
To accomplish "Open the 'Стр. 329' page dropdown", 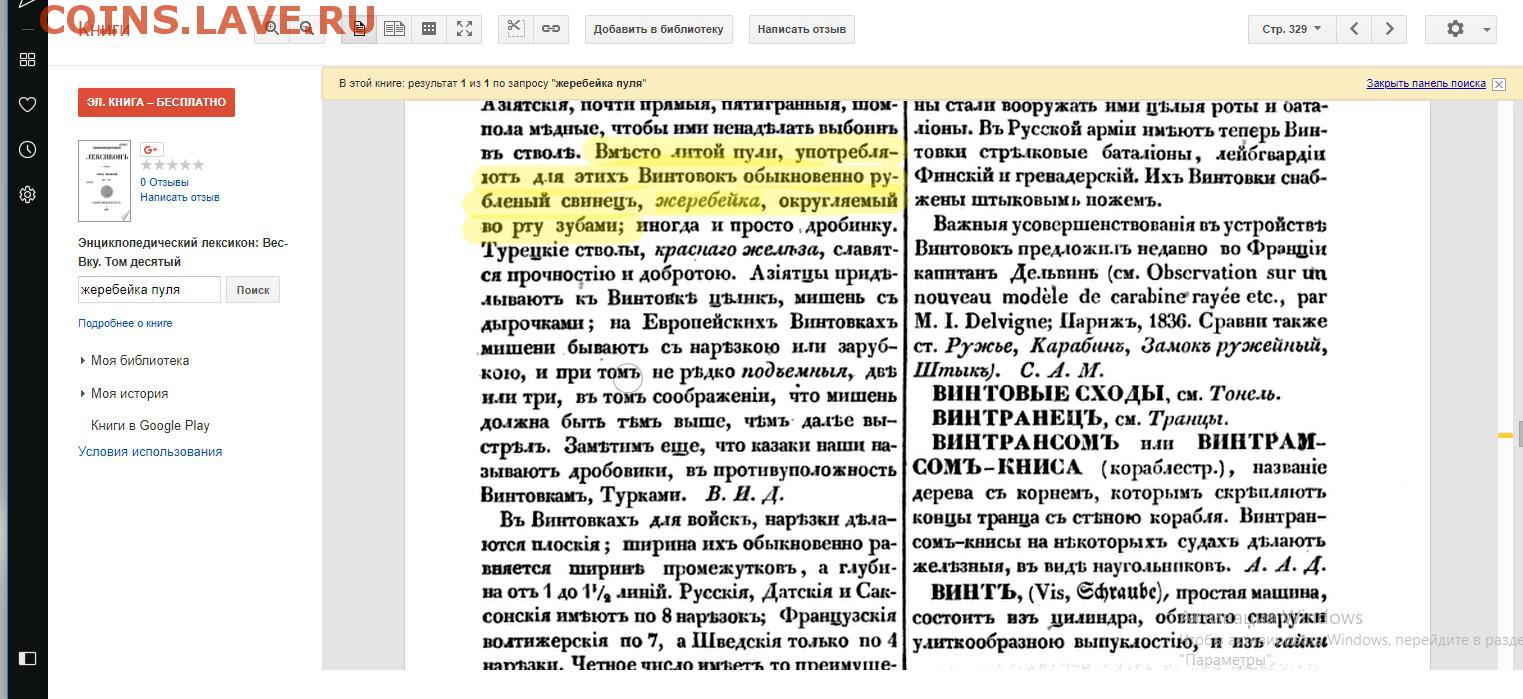I will (x=1291, y=29).
